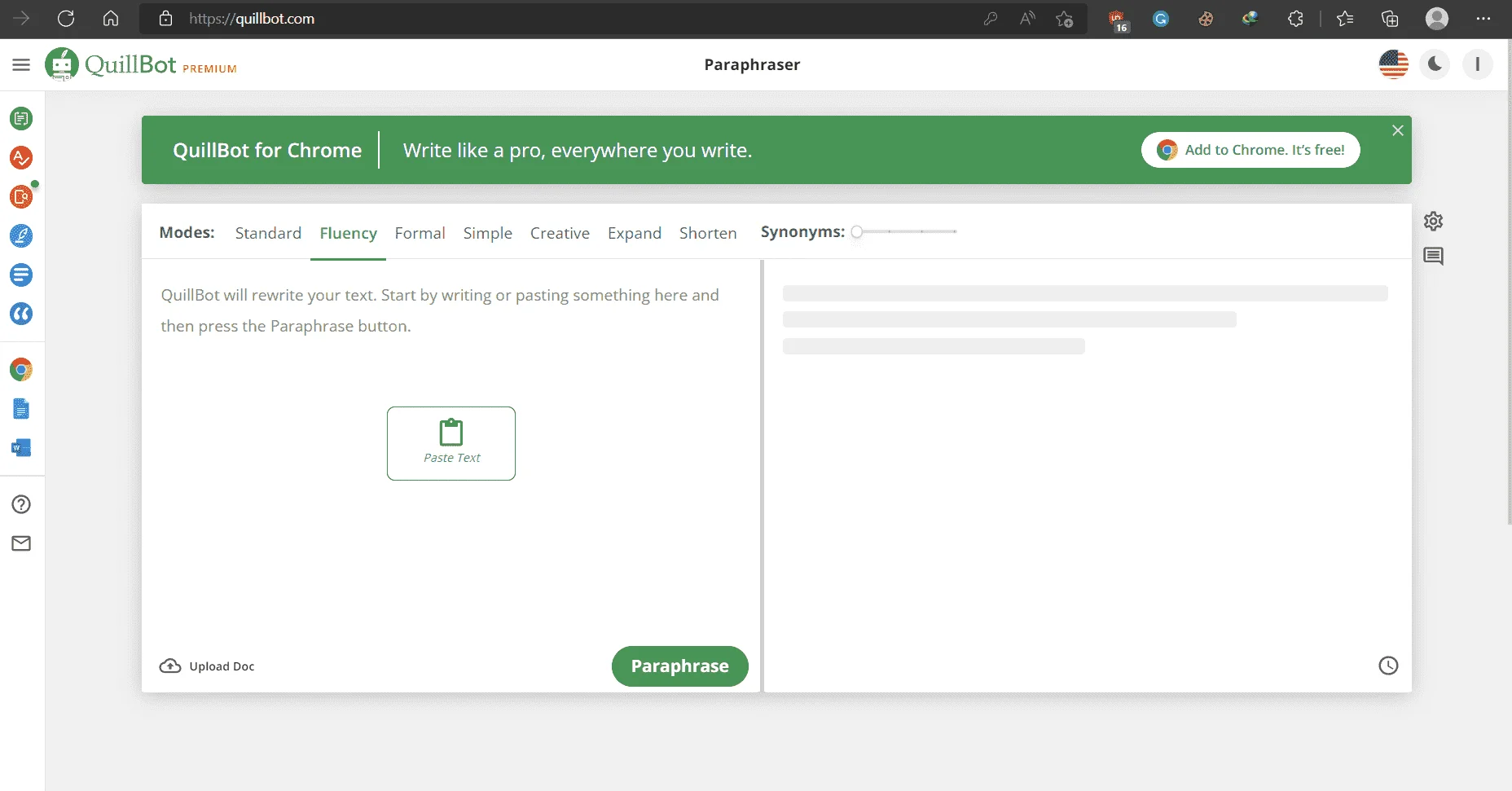Switch to Formal mode

point(420,233)
